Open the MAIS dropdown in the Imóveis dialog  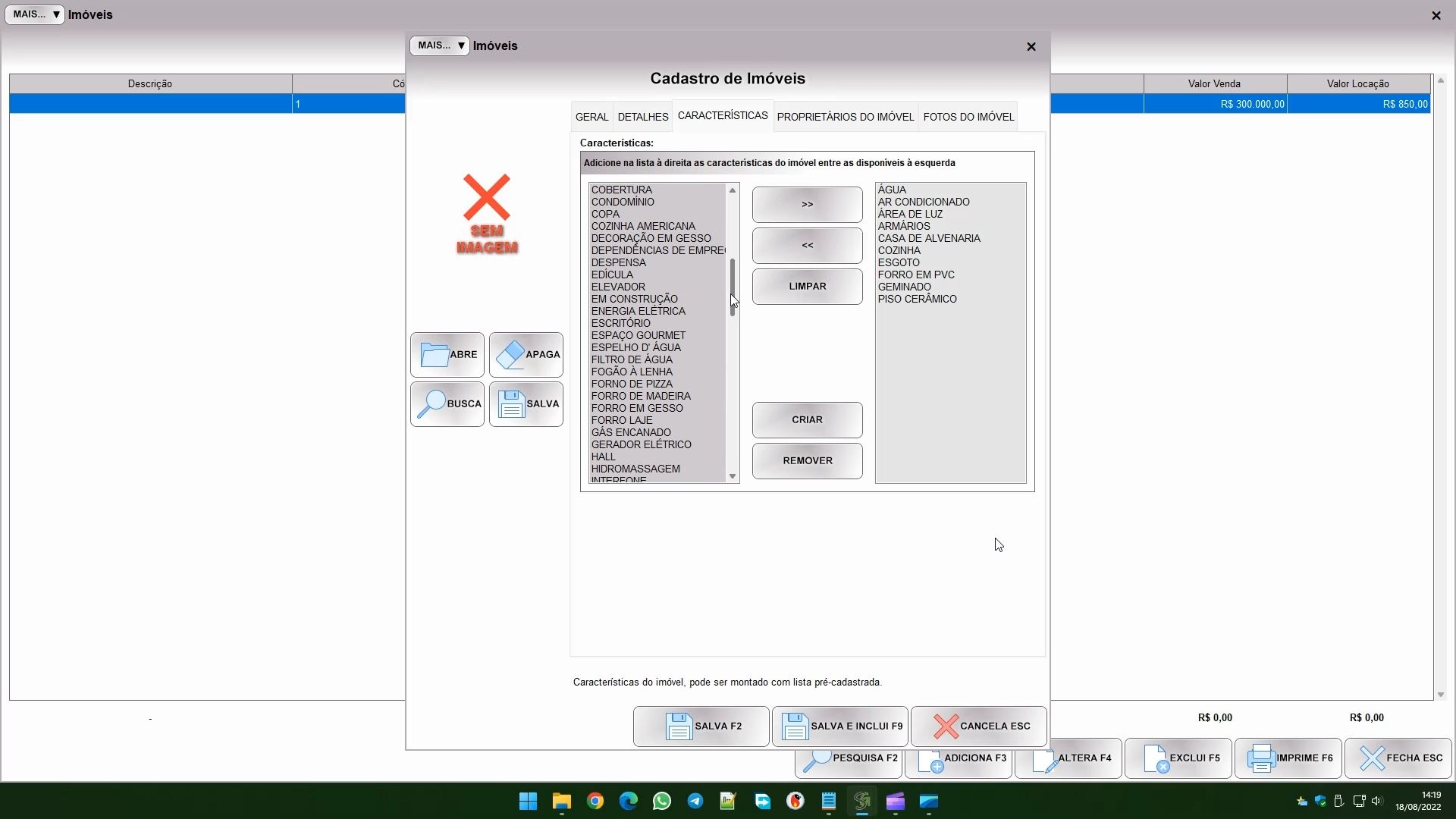tap(440, 46)
